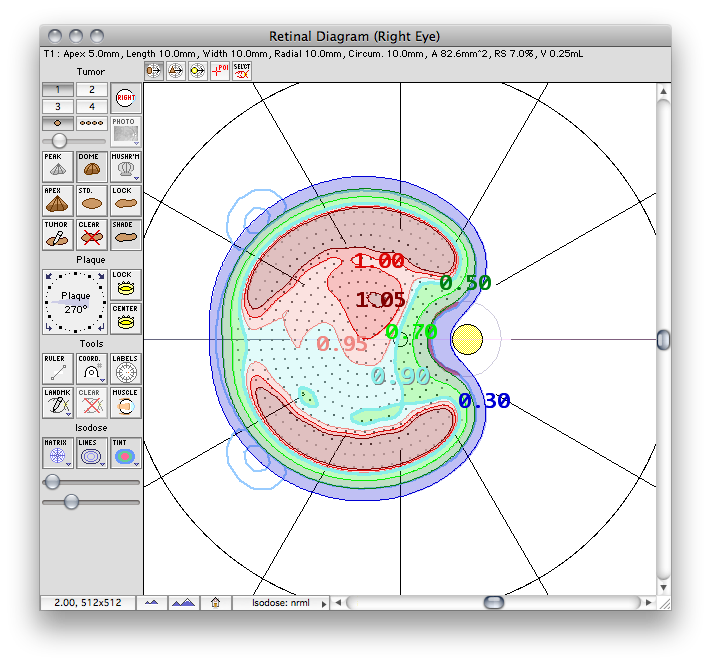The height and width of the screenshot is (665, 711).
Task: Toggle the plaque LOCK button
Action: 126,284
